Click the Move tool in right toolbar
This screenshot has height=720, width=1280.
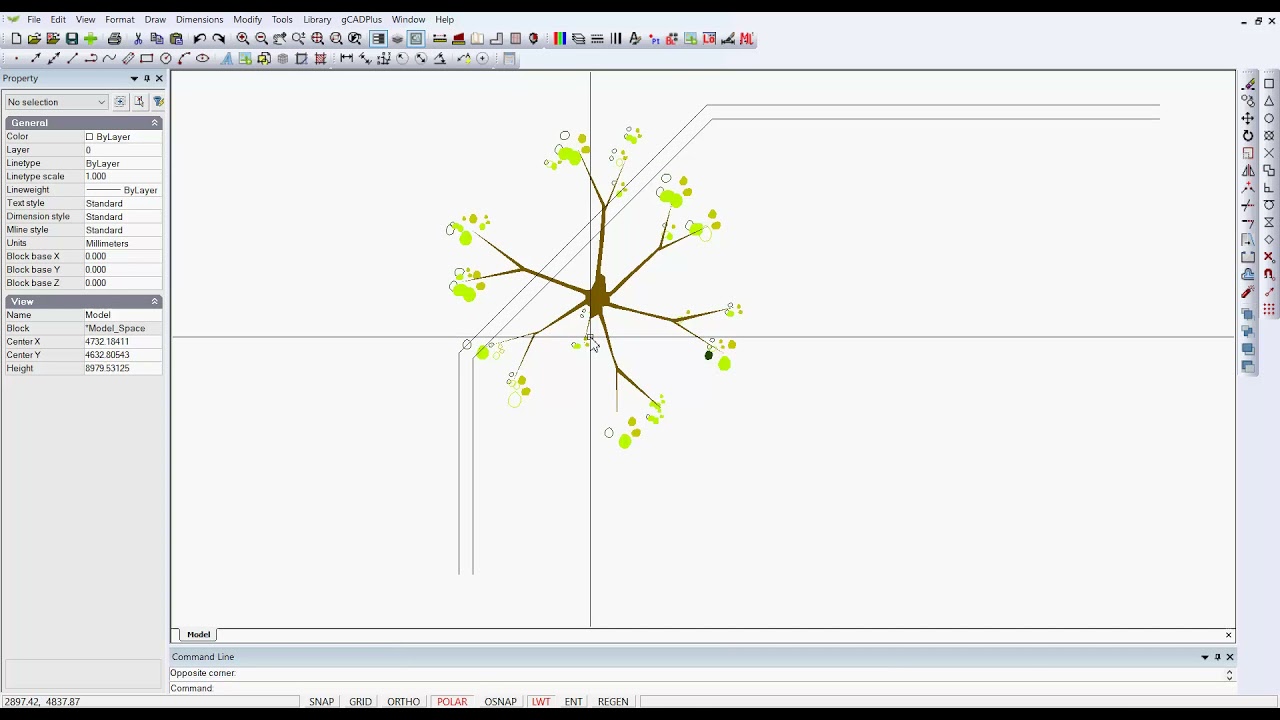(x=1248, y=119)
